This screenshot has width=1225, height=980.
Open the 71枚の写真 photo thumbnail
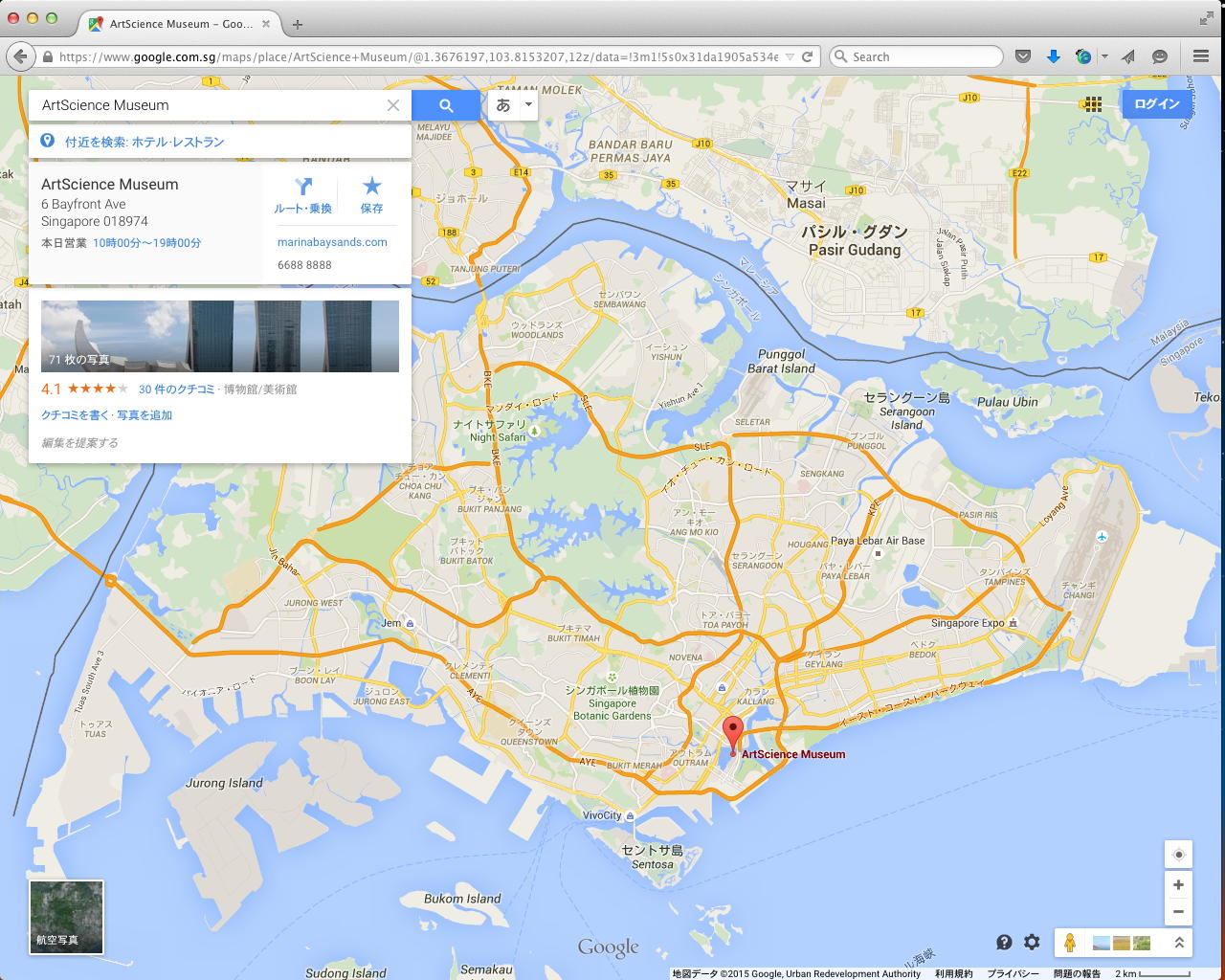coord(220,336)
